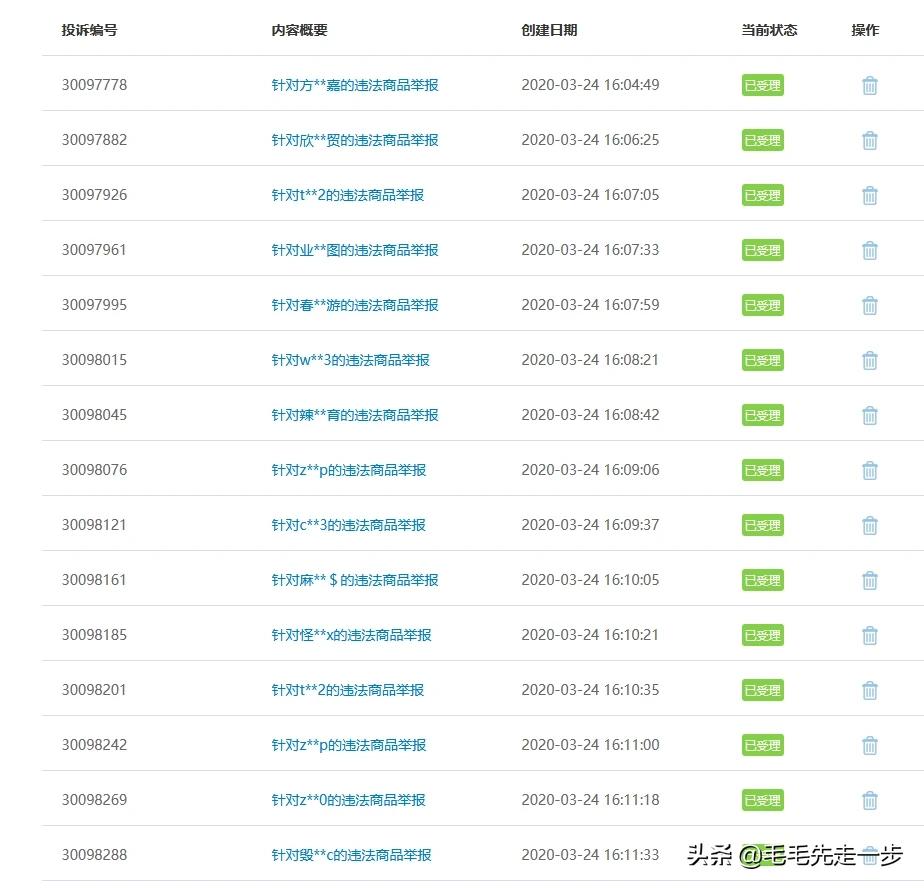
Task: Delete complaint 30097882 using trash icon
Action: [x=869, y=140]
